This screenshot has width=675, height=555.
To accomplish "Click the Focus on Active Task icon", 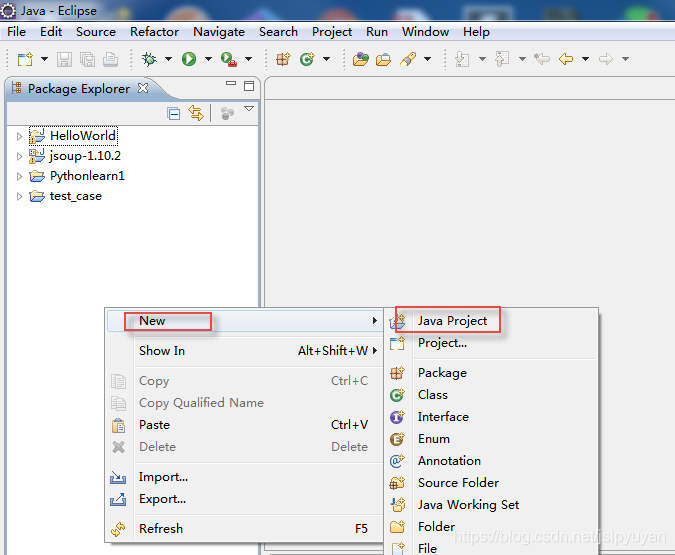I will tap(227, 114).
